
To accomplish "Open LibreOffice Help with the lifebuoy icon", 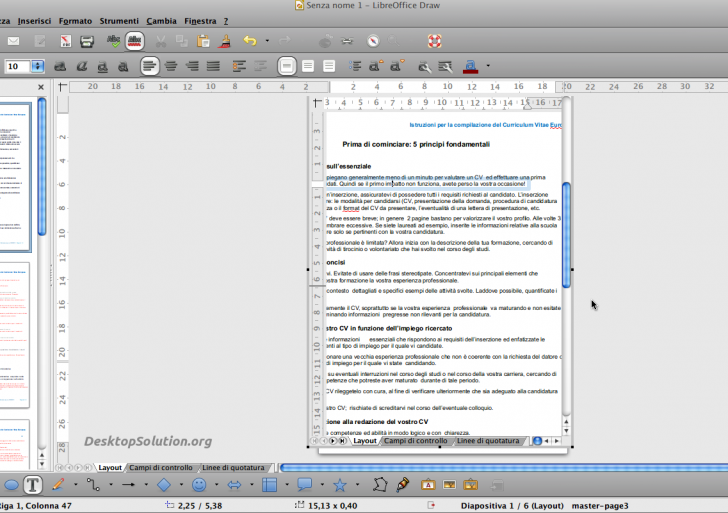I will tap(435, 41).
